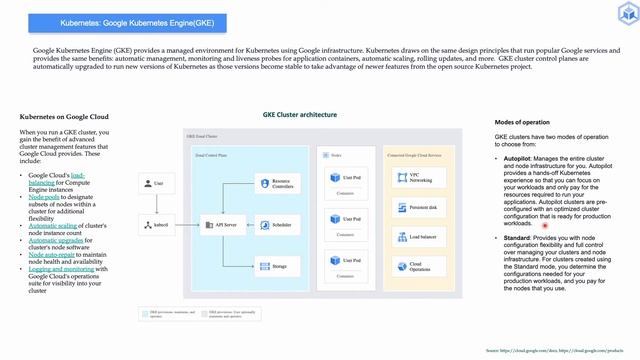This screenshot has width=640, height=360.
Task: Click the Container label under the bottom User Pod
Action: pyautogui.click(x=345, y=276)
